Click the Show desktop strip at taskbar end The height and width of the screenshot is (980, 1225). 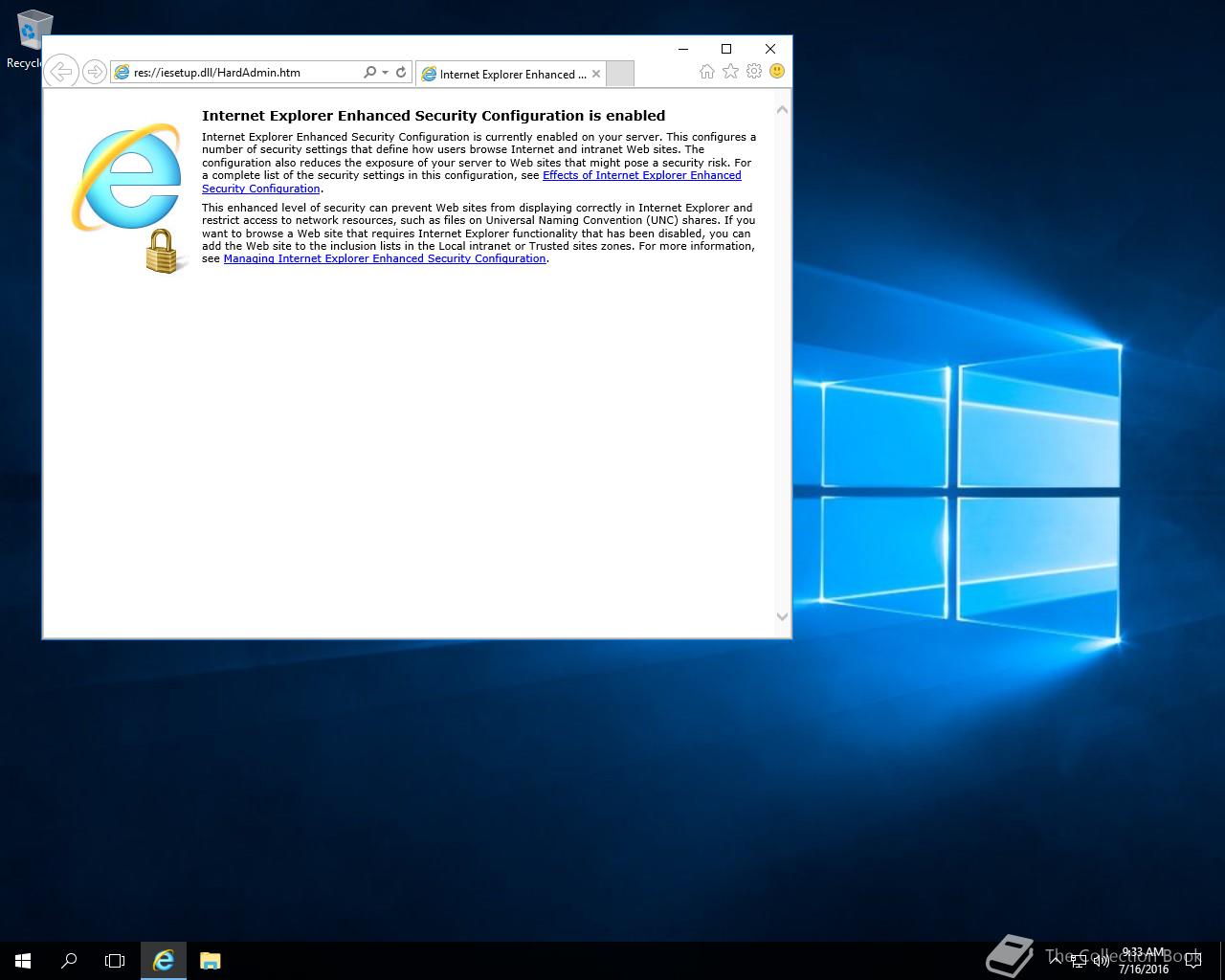tap(1222, 961)
